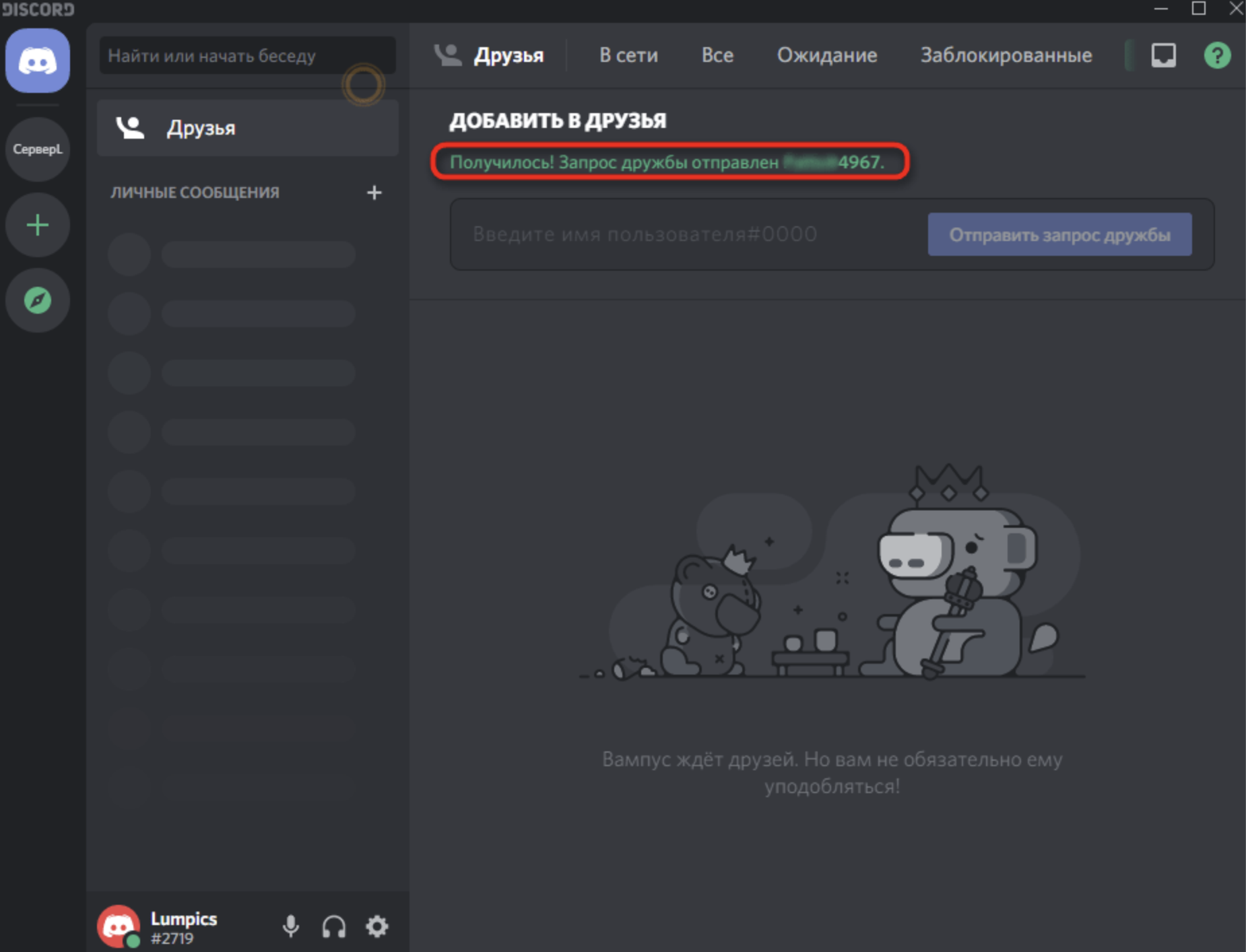This screenshot has height=952, width=1246.
Task: Select Друзья in the sidebar
Action: (248, 128)
